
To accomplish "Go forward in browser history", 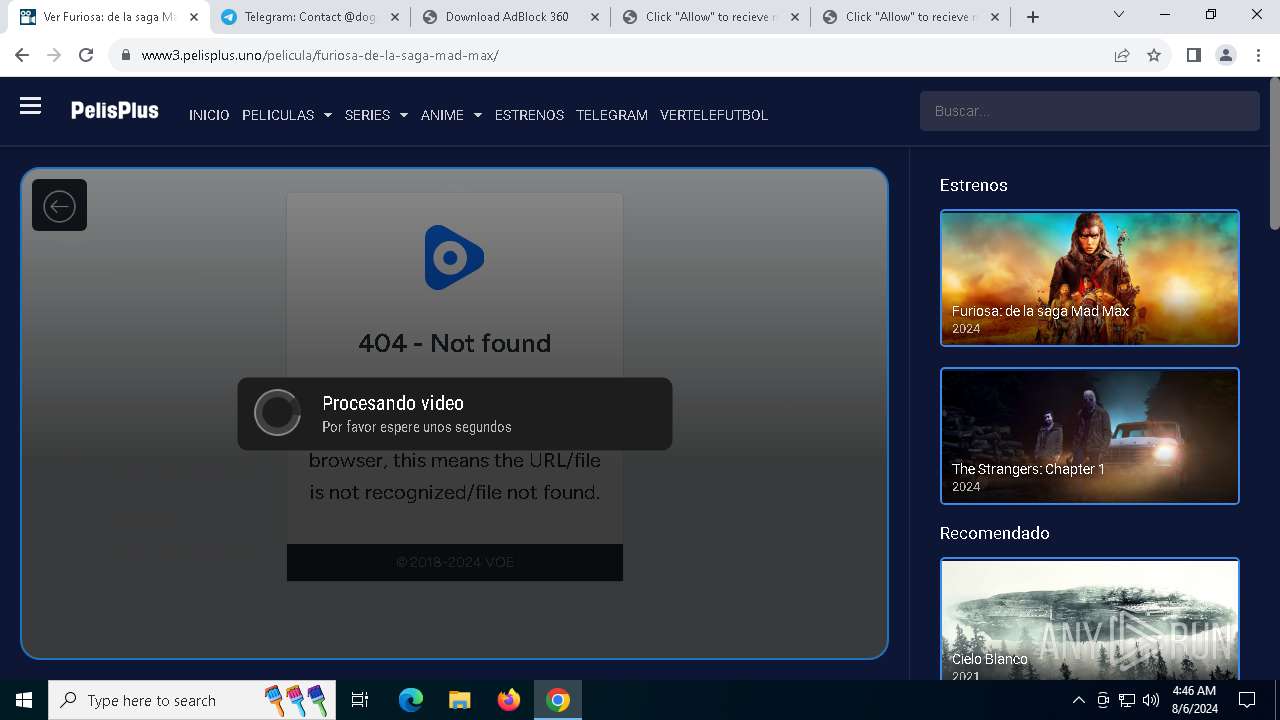I will click(54, 55).
